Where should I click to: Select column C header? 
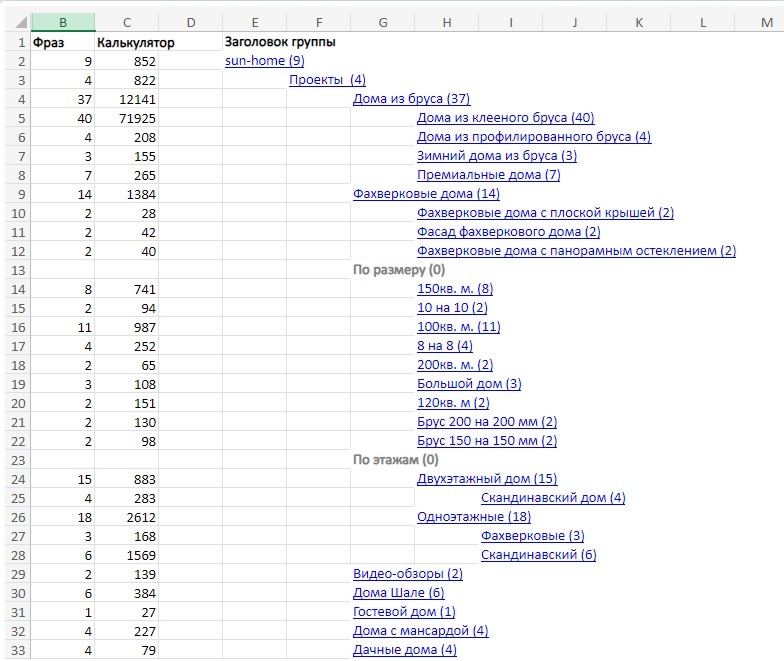click(x=127, y=22)
